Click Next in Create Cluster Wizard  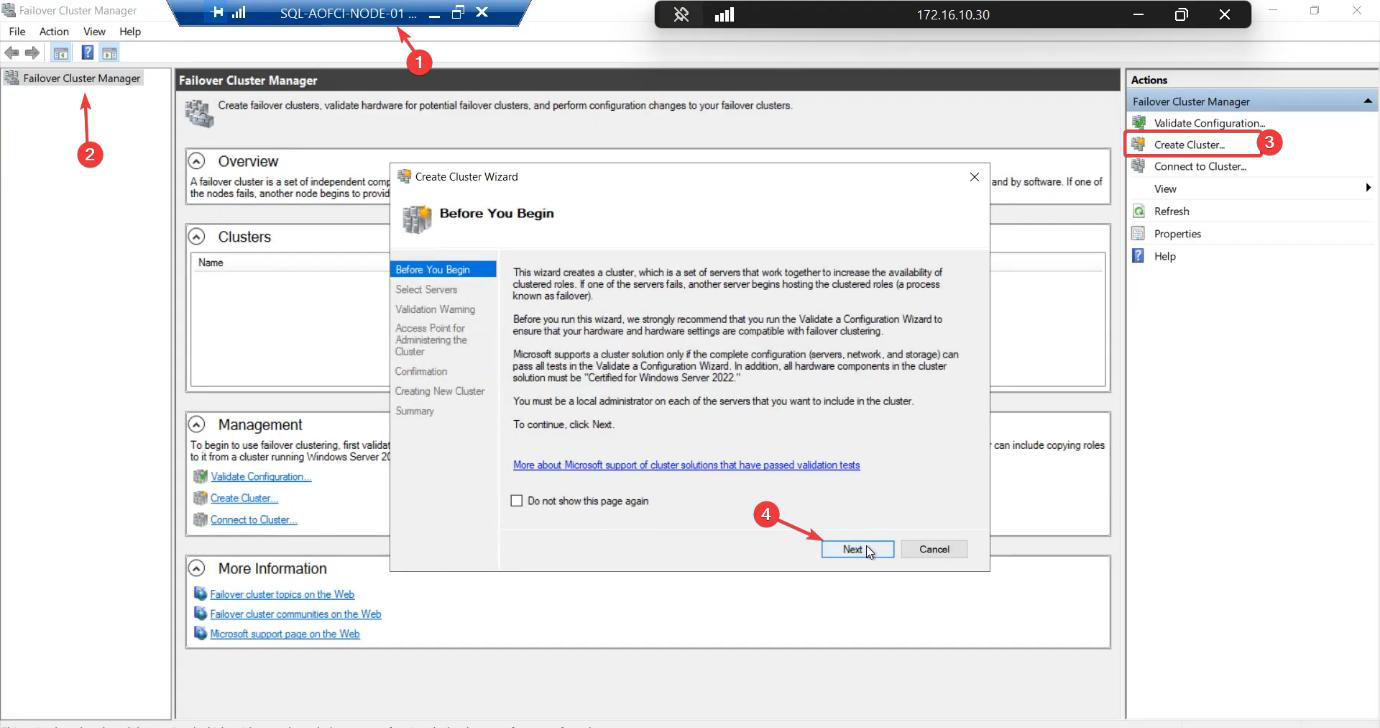click(x=857, y=549)
